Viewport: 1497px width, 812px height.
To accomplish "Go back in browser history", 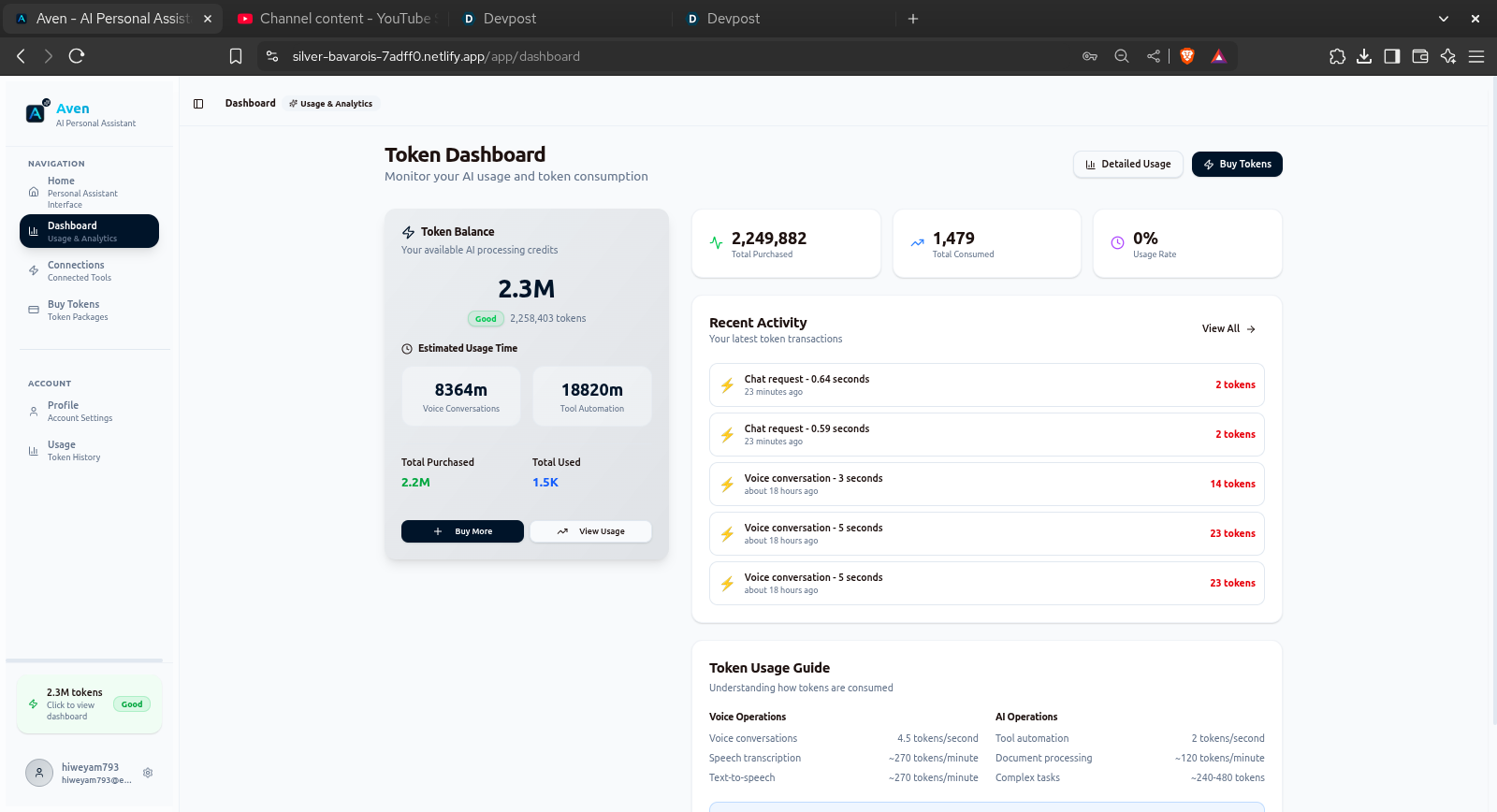I will coord(21,56).
